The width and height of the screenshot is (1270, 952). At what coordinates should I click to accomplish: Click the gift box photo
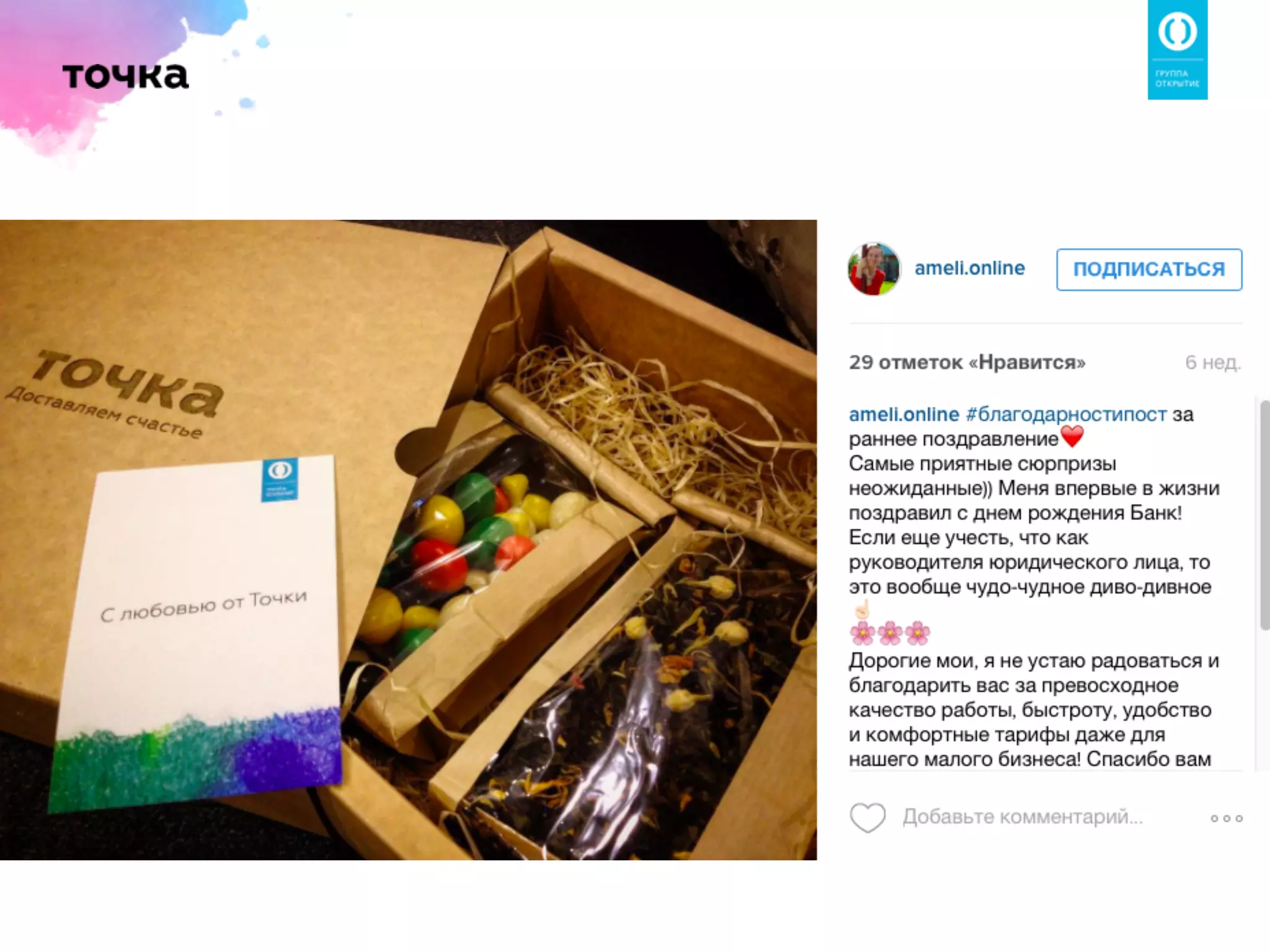click(408, 539)
